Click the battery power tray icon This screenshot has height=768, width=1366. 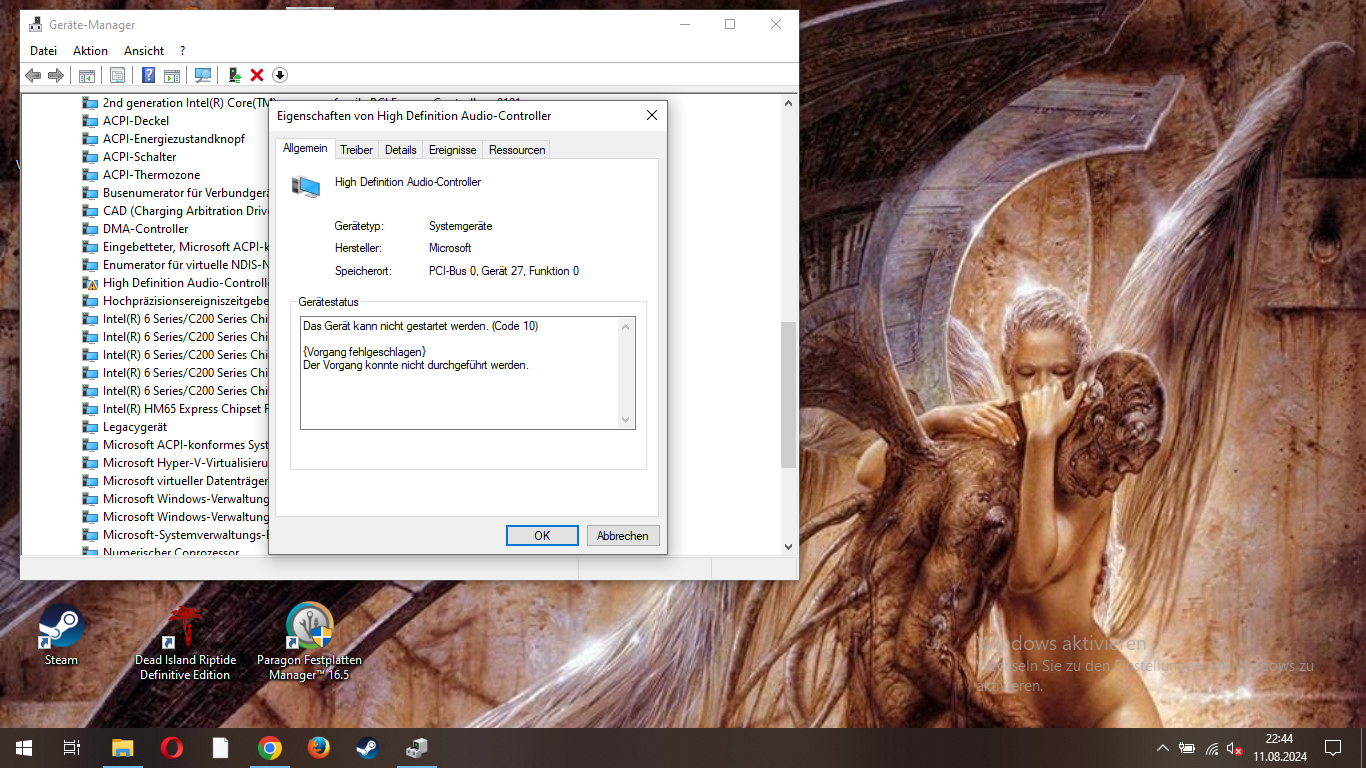[1187, 748]
